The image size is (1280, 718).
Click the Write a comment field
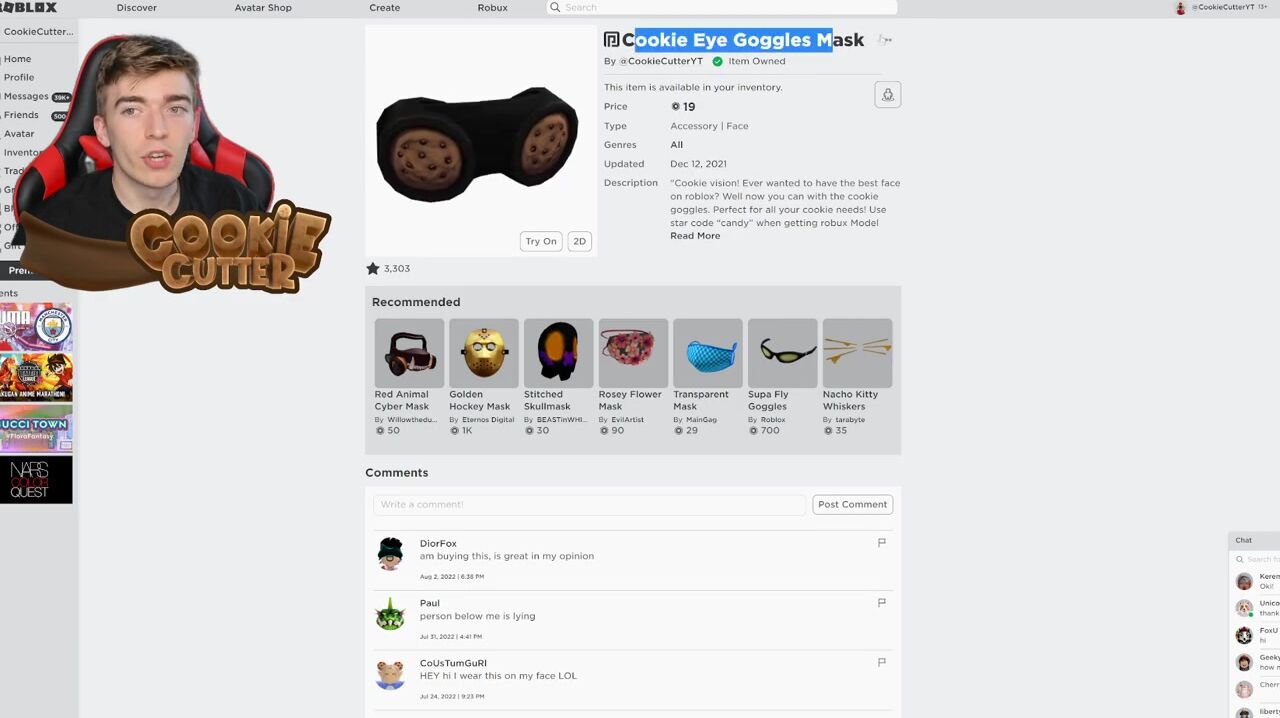589,504
